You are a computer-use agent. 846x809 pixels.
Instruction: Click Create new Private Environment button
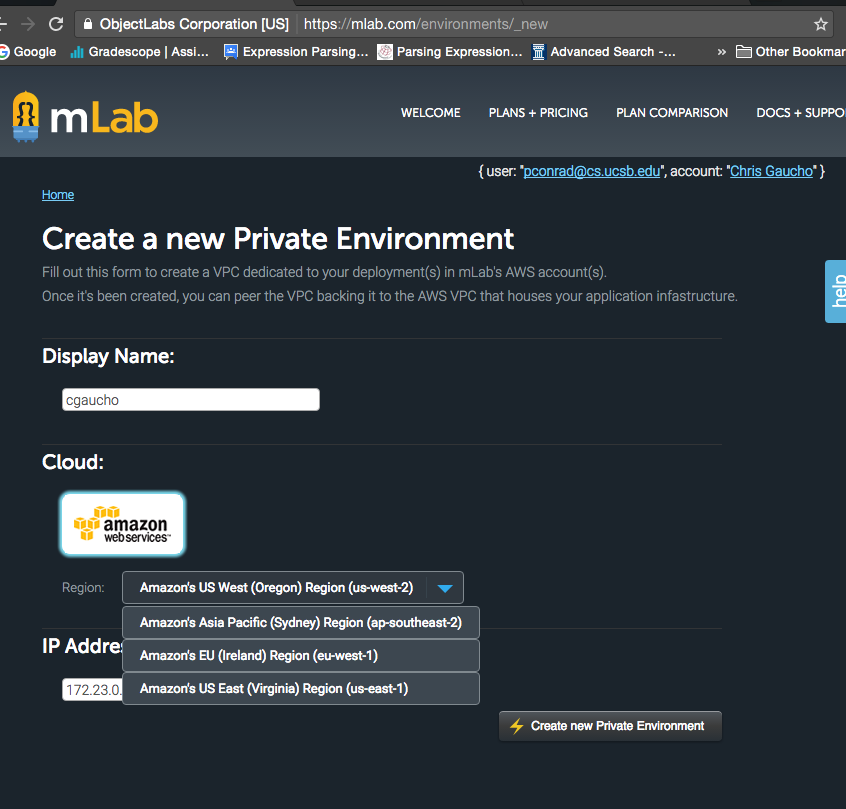(x=610, y=726)
